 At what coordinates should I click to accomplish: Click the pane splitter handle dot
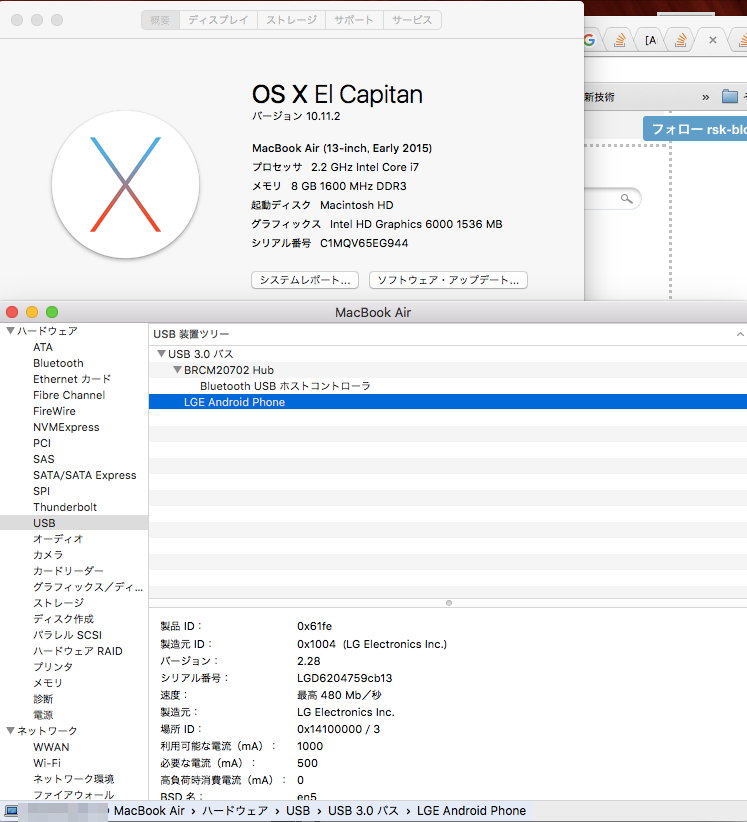tap(449, 603)
